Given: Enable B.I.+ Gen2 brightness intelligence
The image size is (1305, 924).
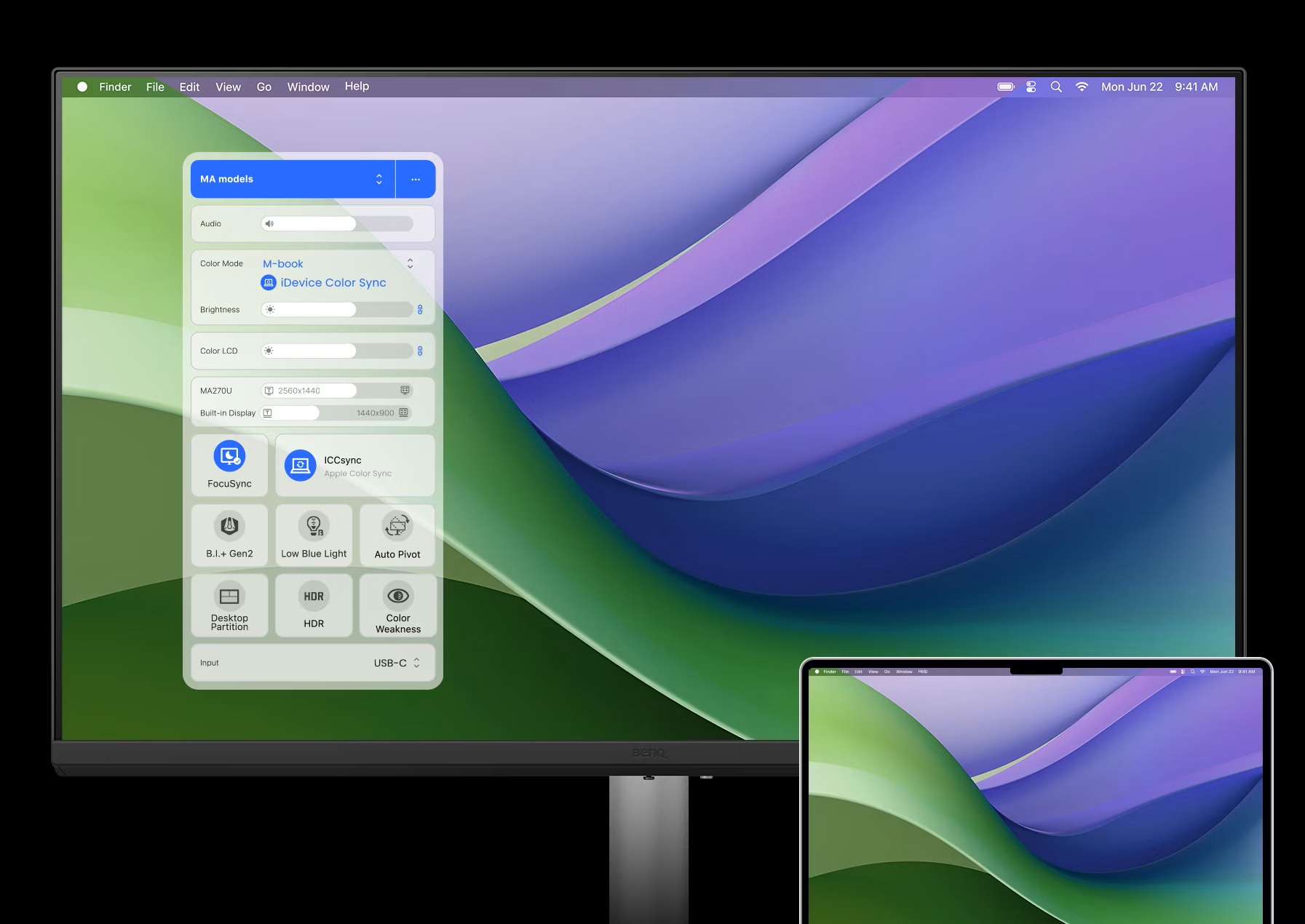Looking at the screenshot, I should click(x=229, y=535).
